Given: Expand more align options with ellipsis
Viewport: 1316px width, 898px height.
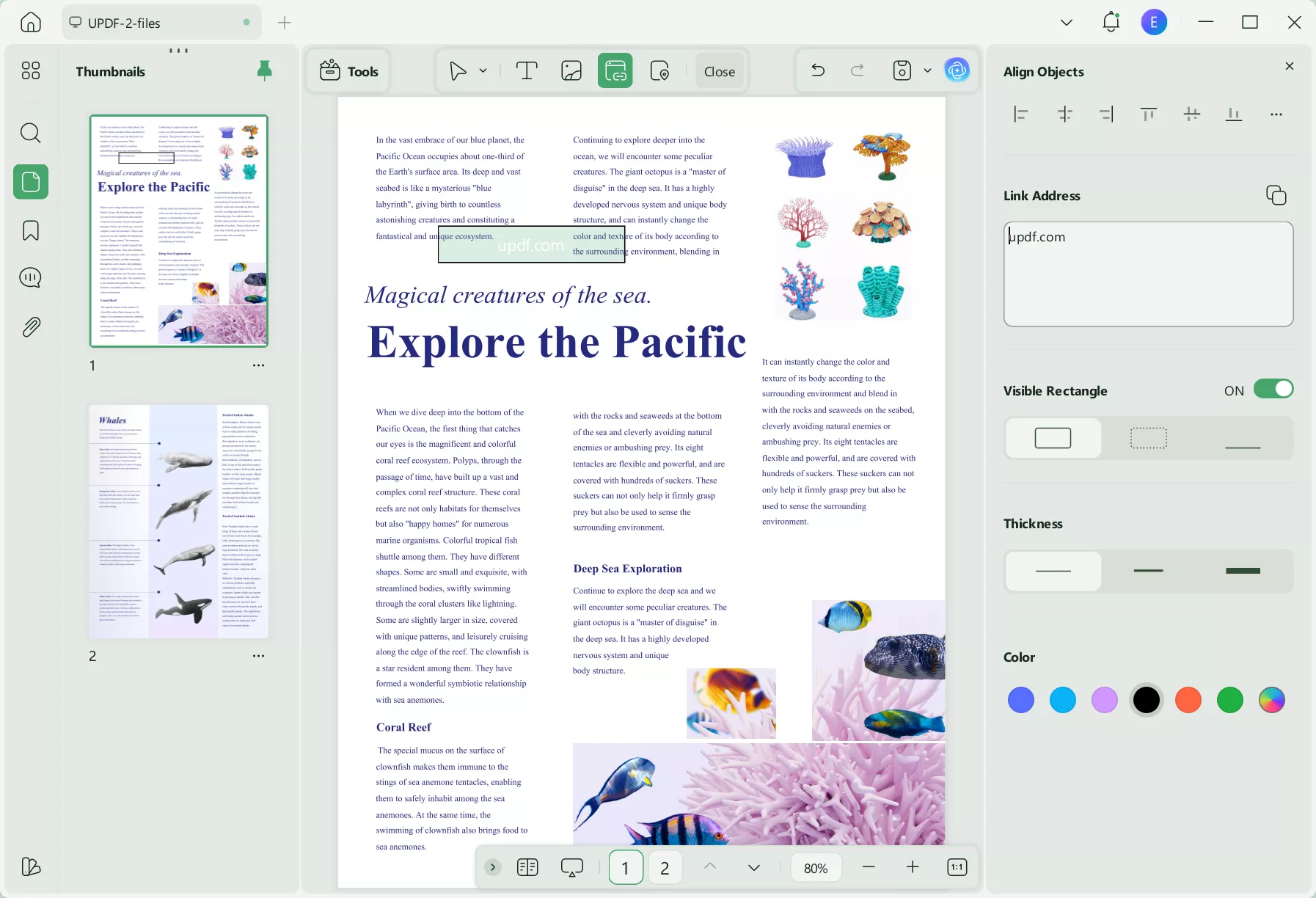Looking at the screenshot, I should pyautogui.click(x=1276, y=114).
